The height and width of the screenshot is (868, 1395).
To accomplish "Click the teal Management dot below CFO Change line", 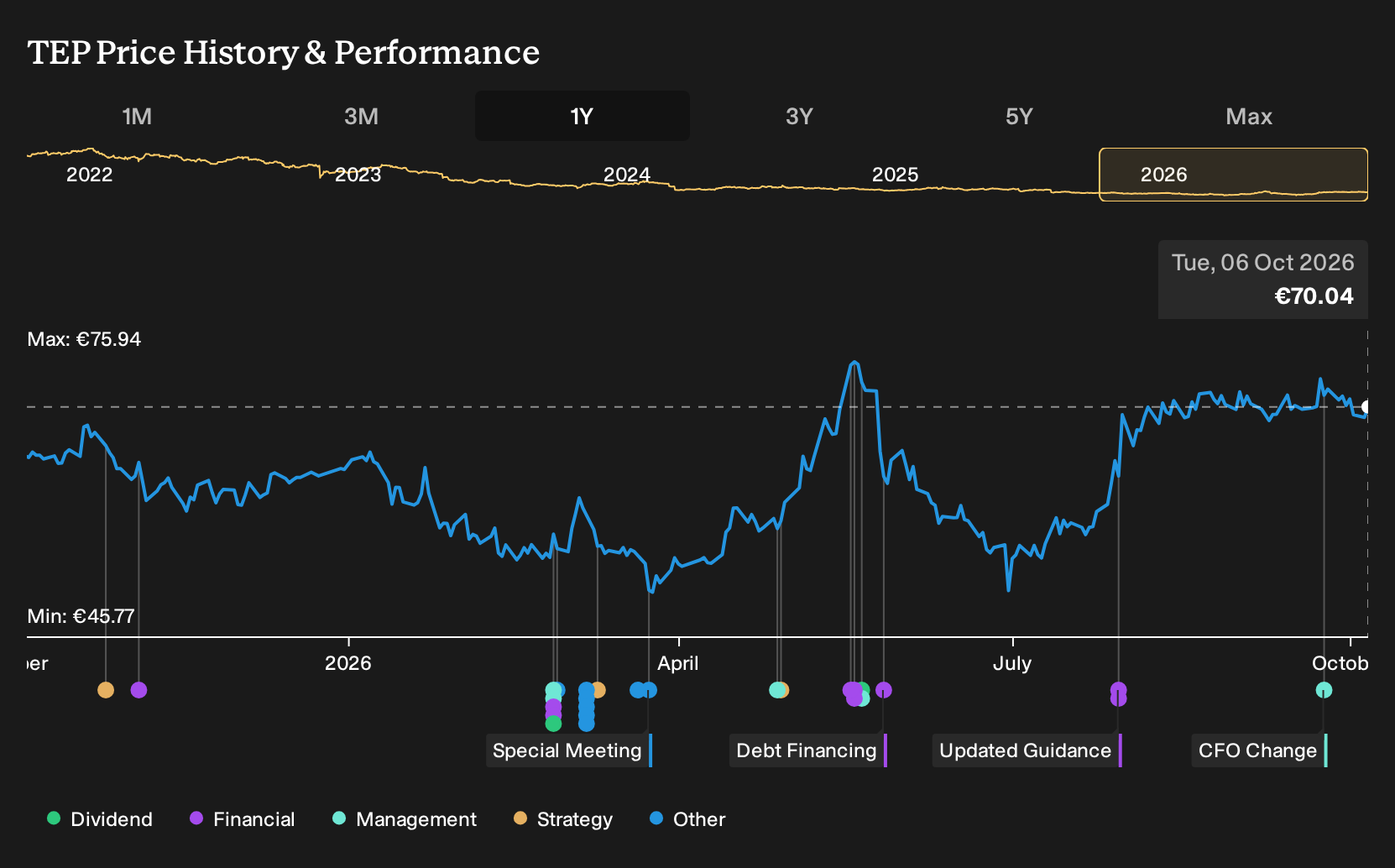I will (x=1324, y=690).
